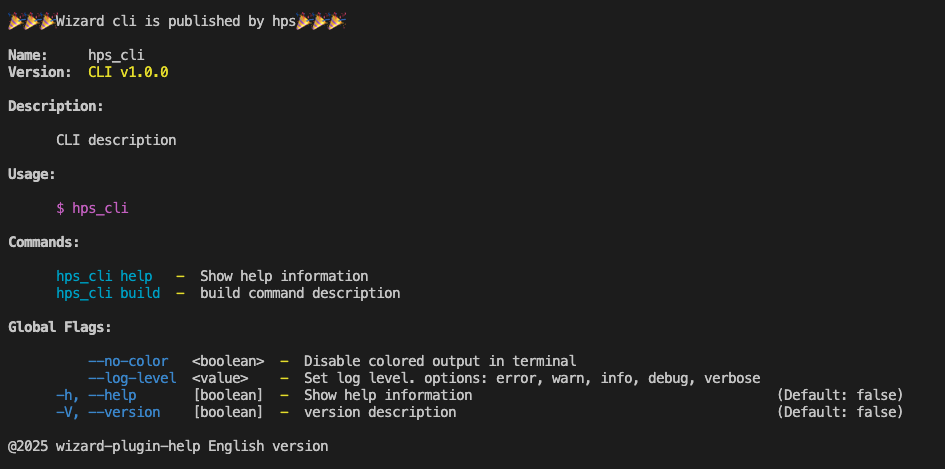Image resolution: width=945 pixels, height=469 pixels.
Task: Click the -h, --help flag
Action: [96, 395]
